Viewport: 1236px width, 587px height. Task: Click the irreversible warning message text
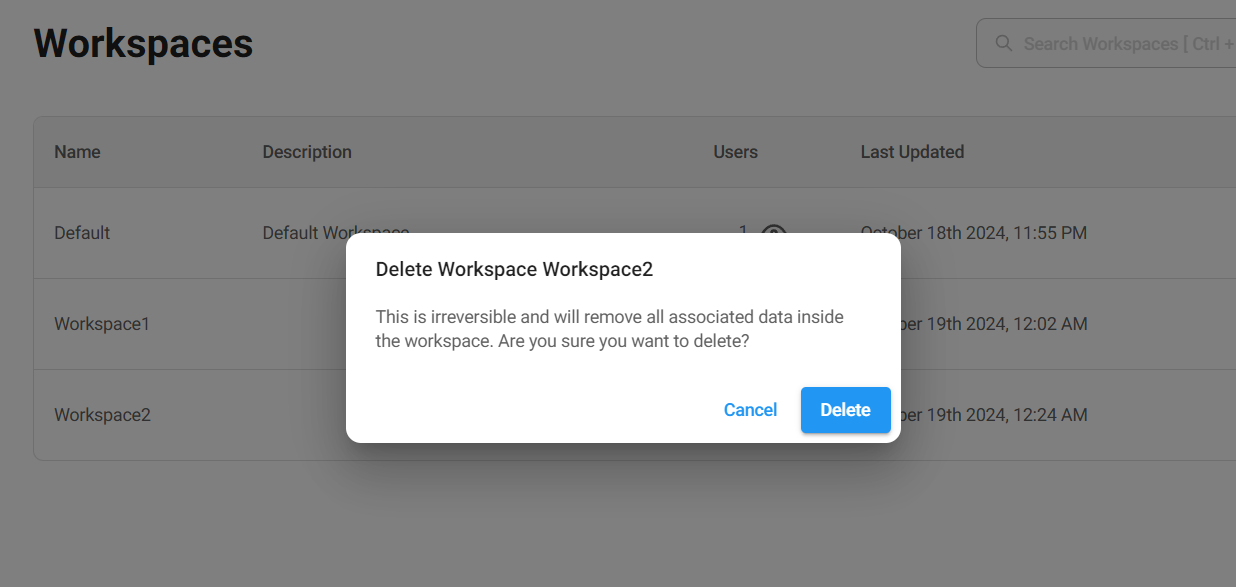pyautogui.click(x=609, y=329)
